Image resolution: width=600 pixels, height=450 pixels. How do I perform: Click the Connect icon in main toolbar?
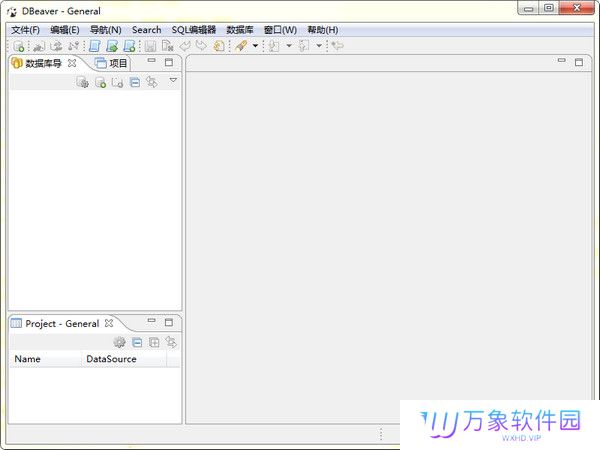39,46
